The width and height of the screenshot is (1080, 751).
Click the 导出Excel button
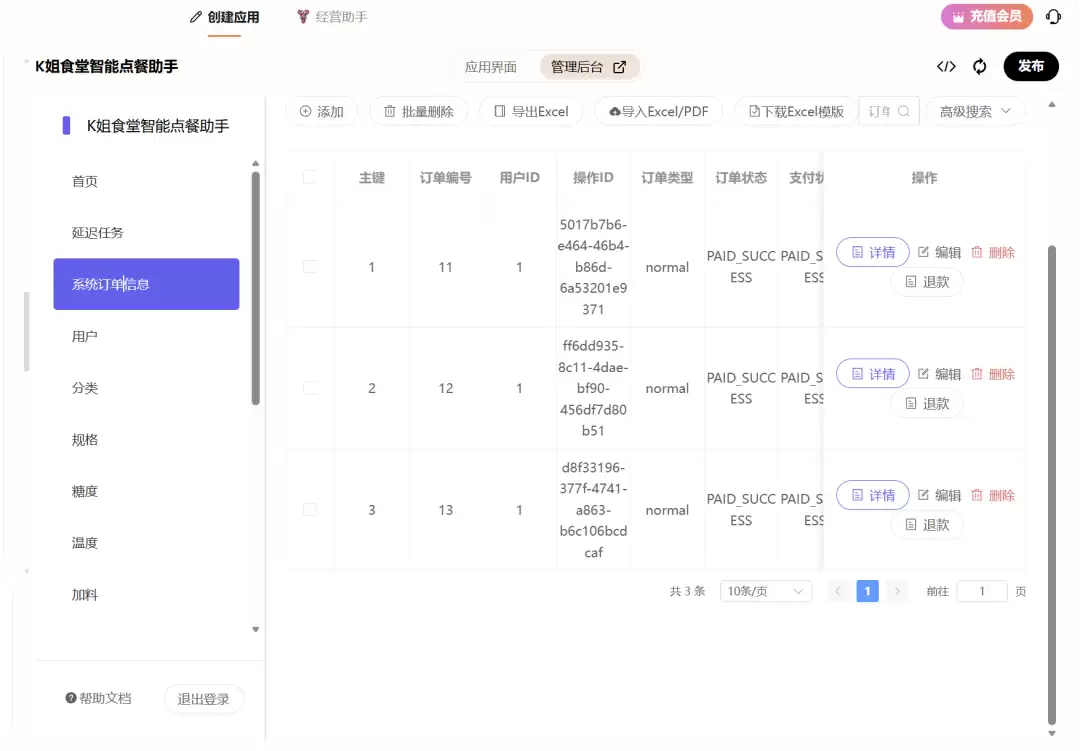532,111
